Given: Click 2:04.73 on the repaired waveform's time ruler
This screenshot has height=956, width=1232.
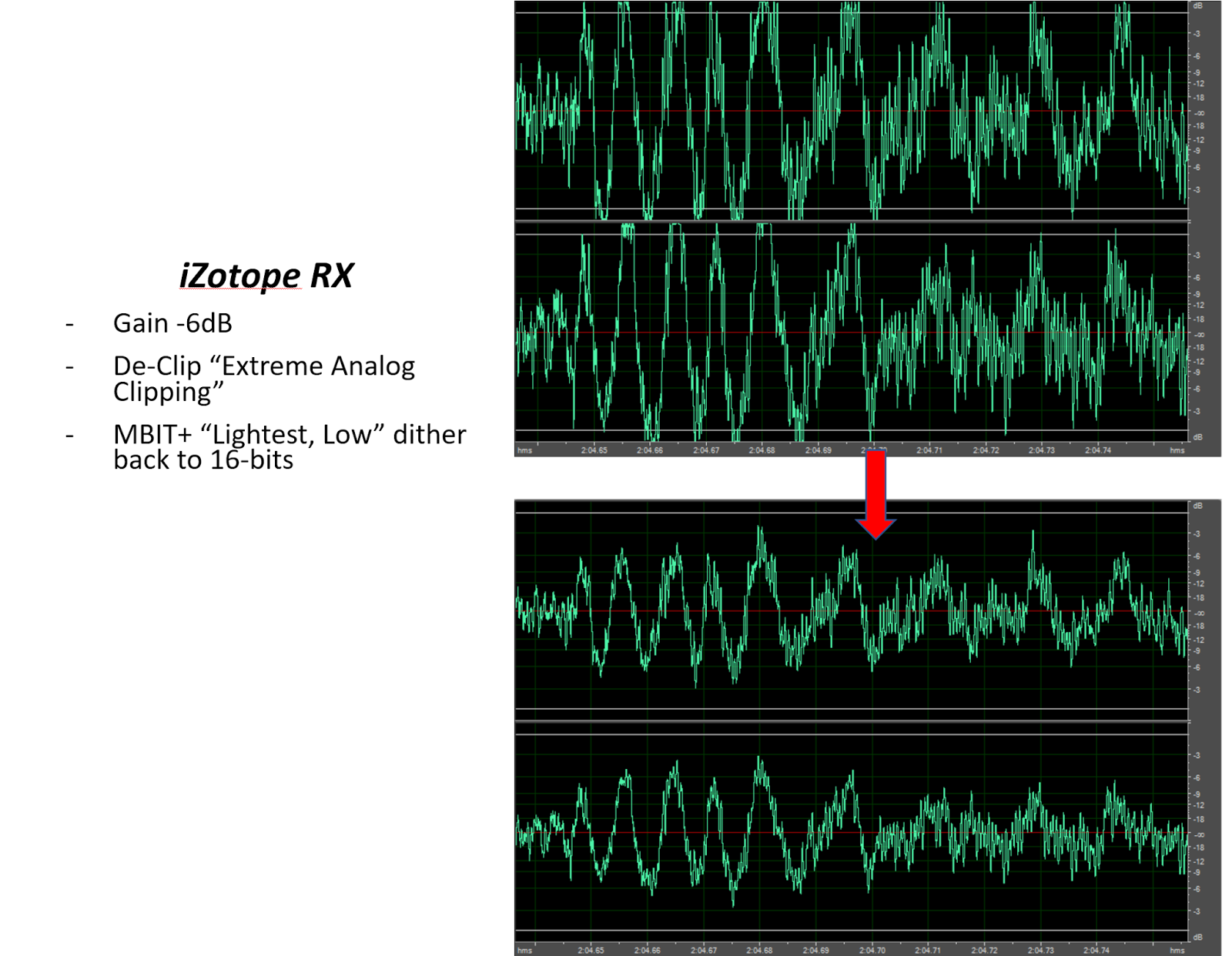Looking at the screenshot, I should pyautogui.click(x=1041, y=951).
